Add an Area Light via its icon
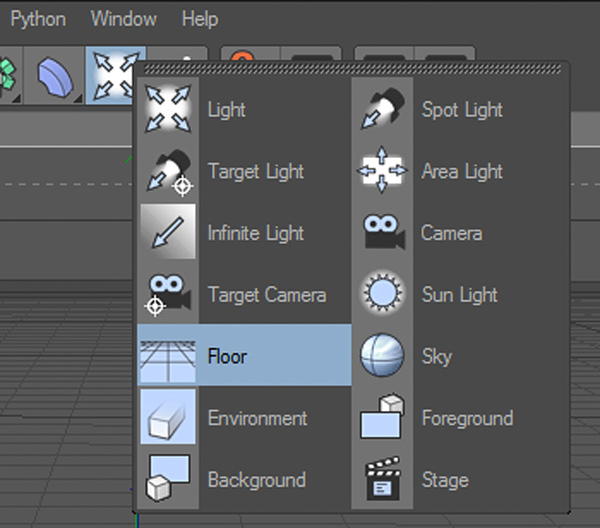600x528 pixels. coord(382,170)
